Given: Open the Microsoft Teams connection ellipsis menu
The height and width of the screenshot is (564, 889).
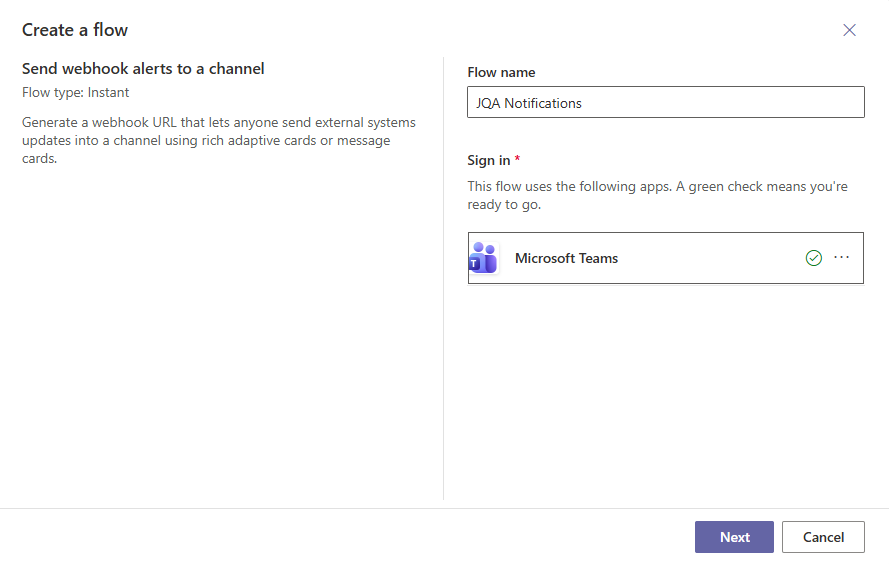Looking at the screenshot, I should (x=841, y=257).
